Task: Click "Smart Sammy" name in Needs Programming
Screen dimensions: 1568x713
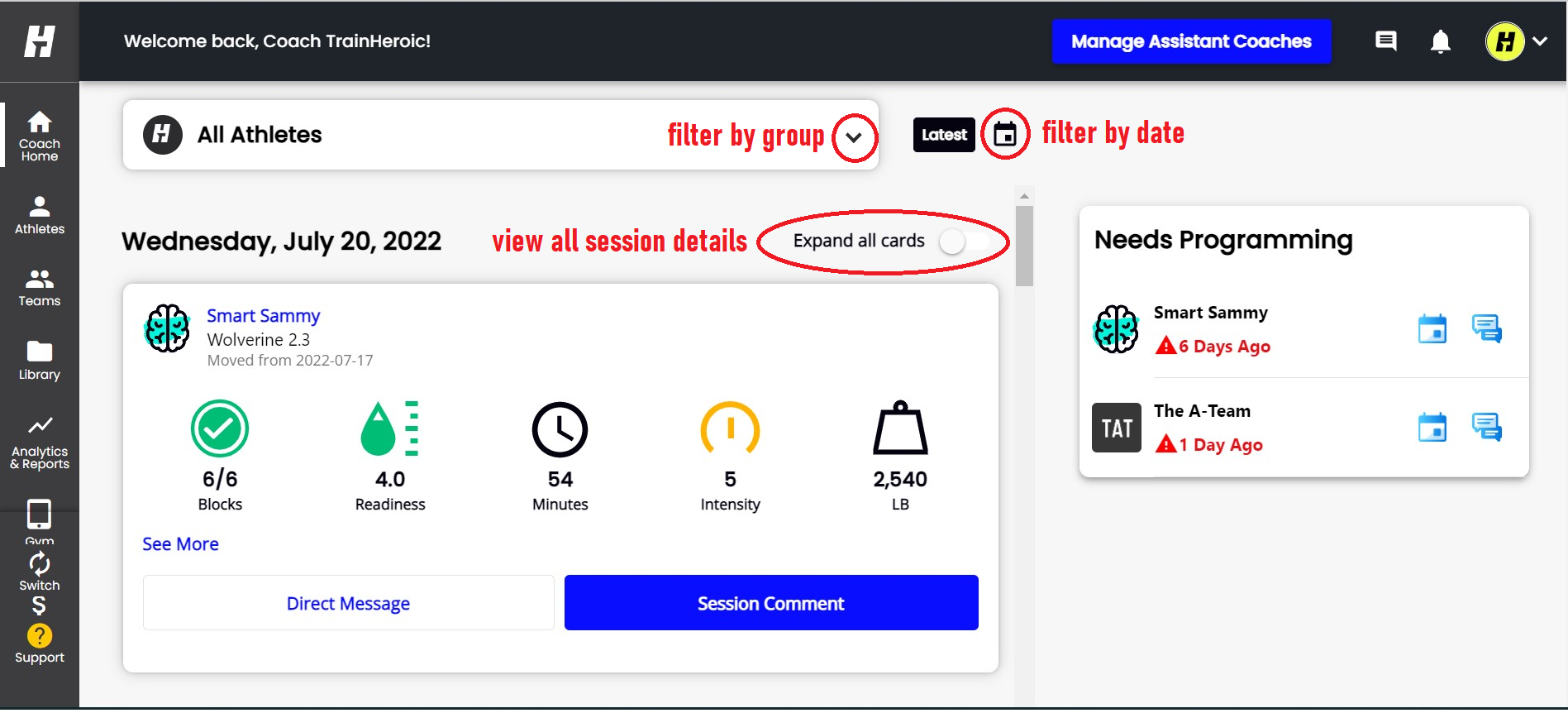Action: (1211, 313)
